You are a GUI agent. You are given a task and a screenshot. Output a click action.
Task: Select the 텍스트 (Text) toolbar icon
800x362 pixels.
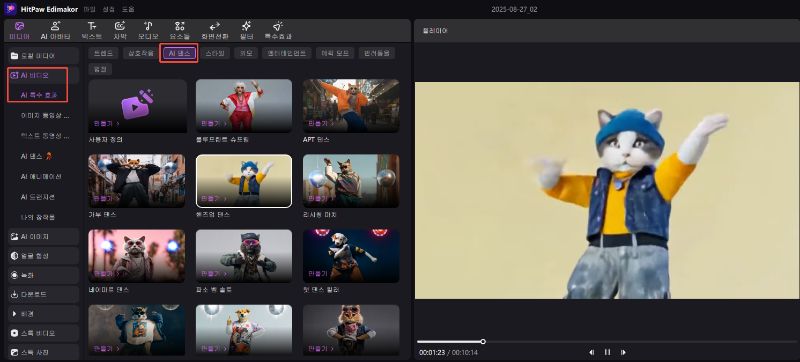[x=91, y=25]
